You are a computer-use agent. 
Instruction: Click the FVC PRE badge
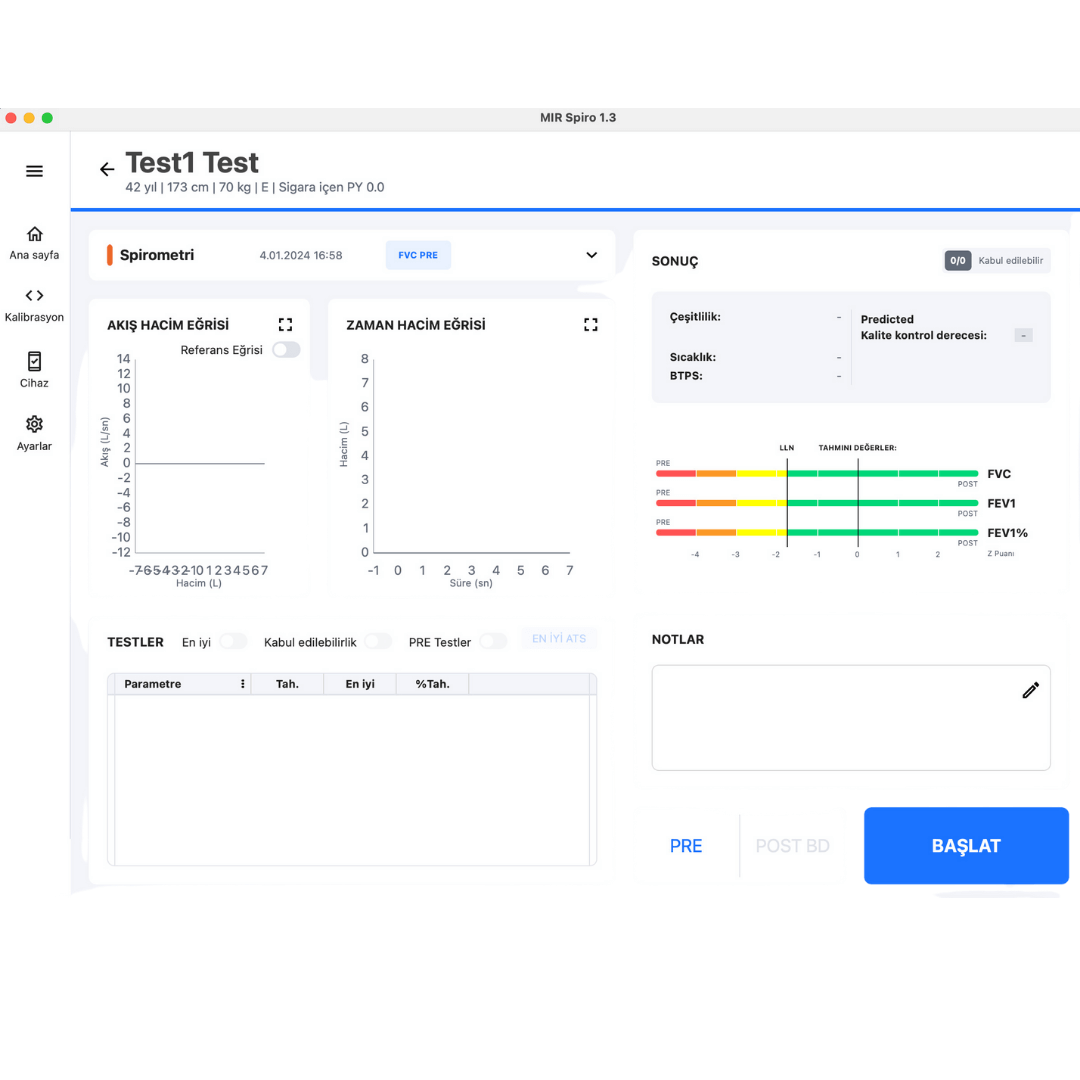coord(418,255)
